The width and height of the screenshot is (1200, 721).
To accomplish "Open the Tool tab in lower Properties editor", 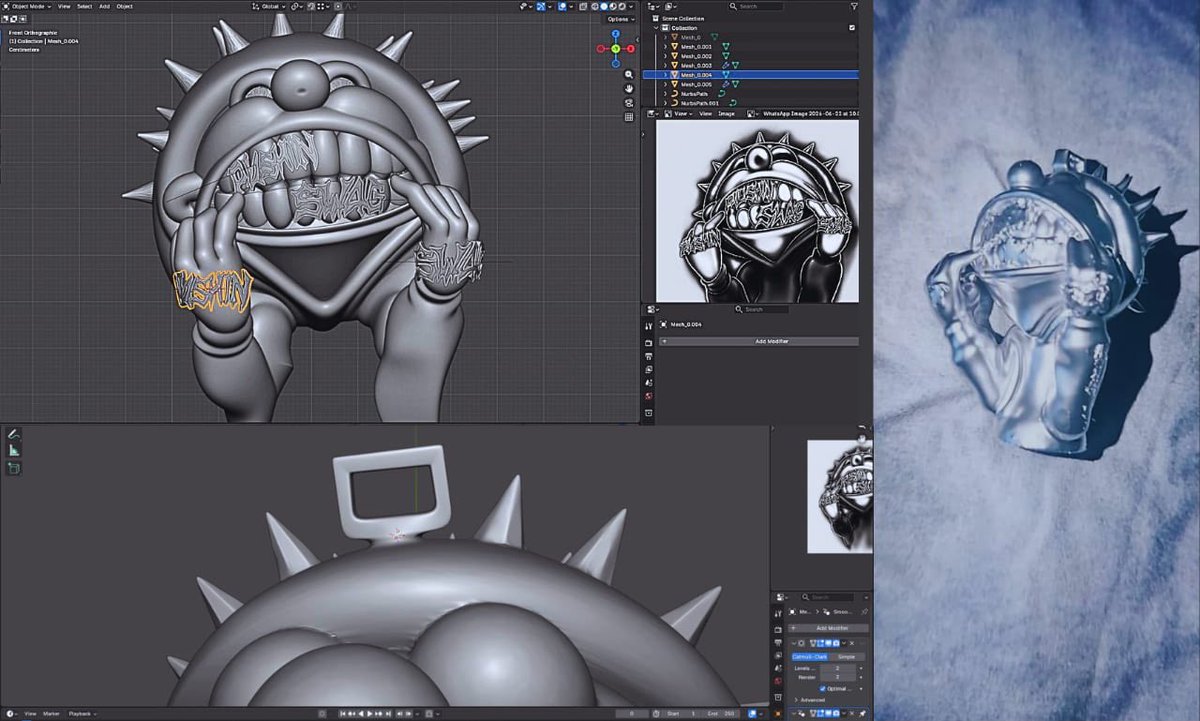I will 778,614.
